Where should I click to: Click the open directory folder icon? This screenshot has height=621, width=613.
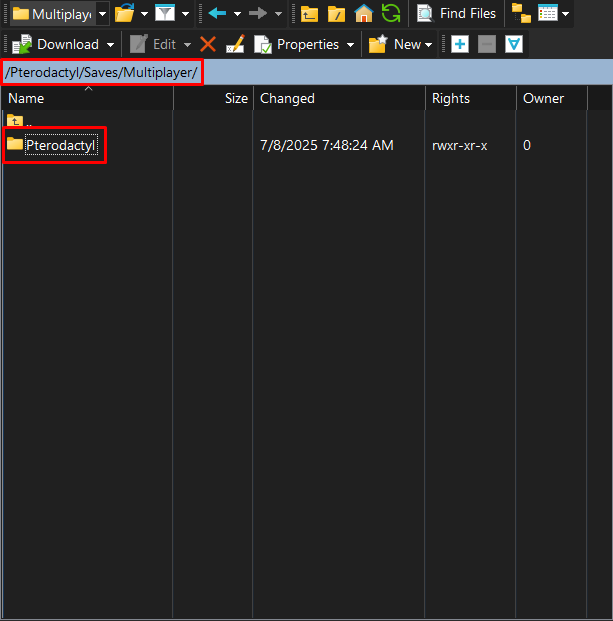click(124, 14)
